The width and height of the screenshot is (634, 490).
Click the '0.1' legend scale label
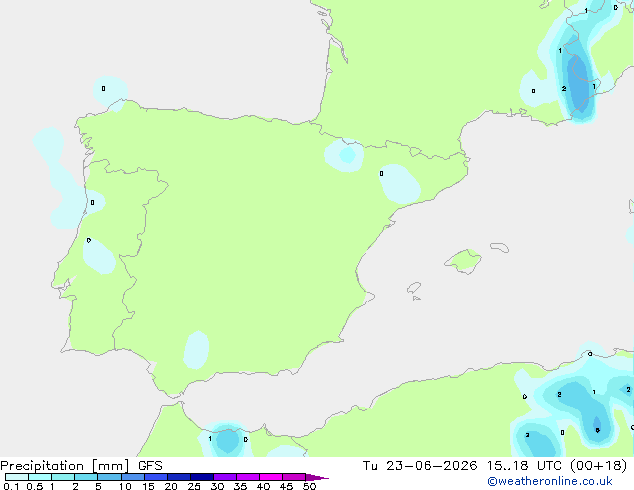click(x=11, y=486)
